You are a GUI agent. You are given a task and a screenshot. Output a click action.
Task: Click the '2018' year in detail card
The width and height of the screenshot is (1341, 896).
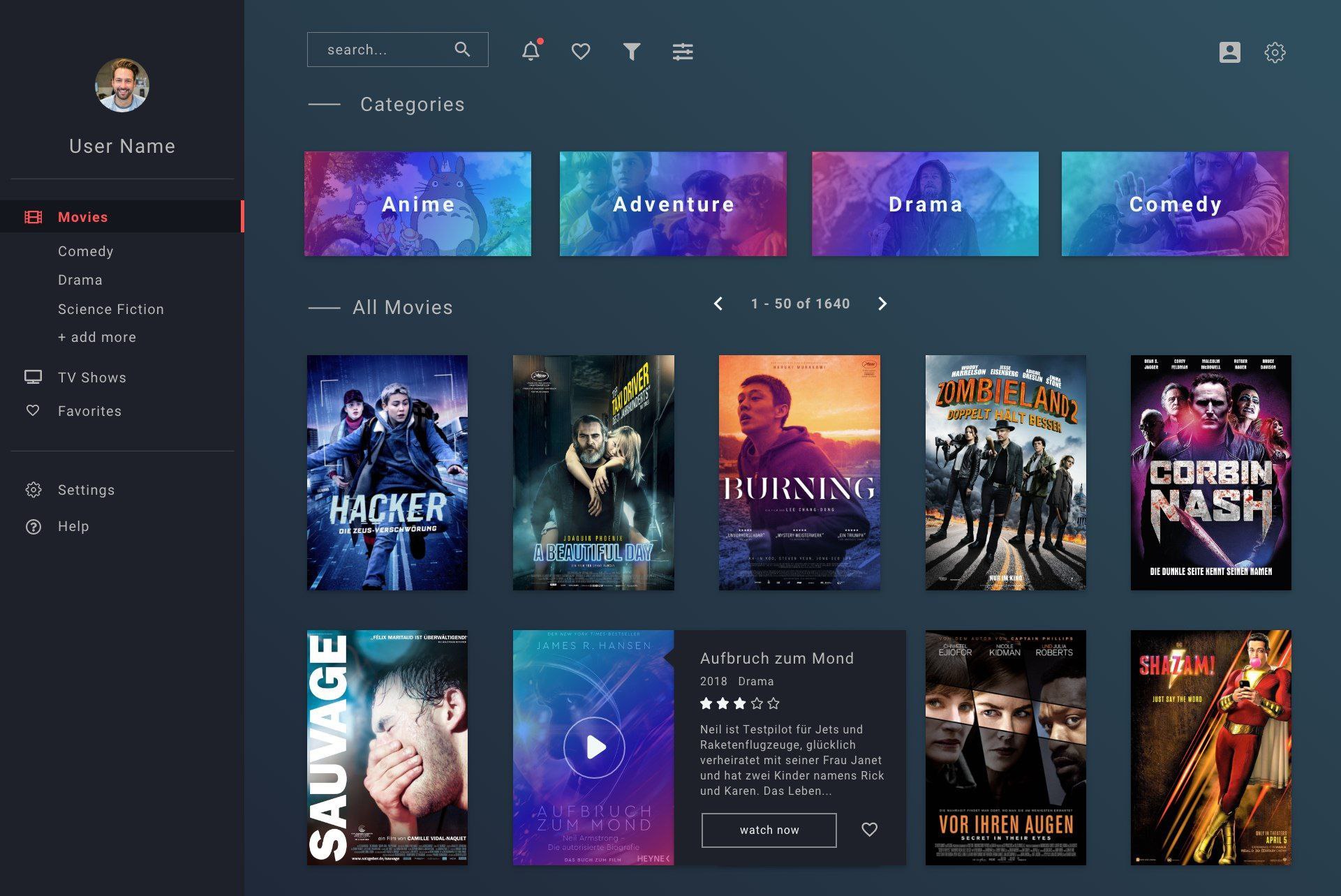point(713,681)
